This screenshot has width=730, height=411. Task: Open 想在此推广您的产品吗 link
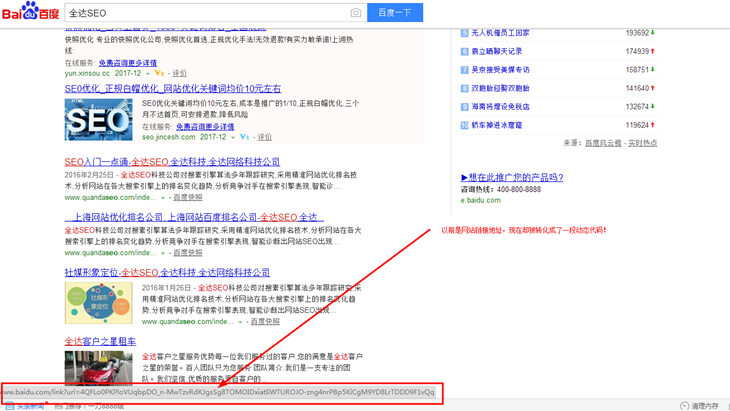(512, 177)
